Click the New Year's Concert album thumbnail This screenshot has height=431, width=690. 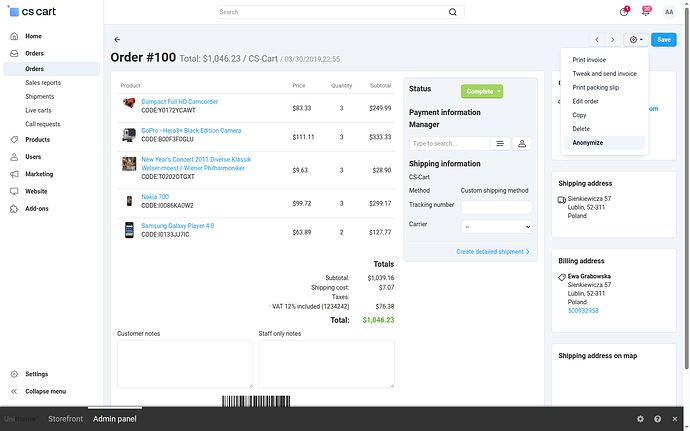click(x=129, y=164)
